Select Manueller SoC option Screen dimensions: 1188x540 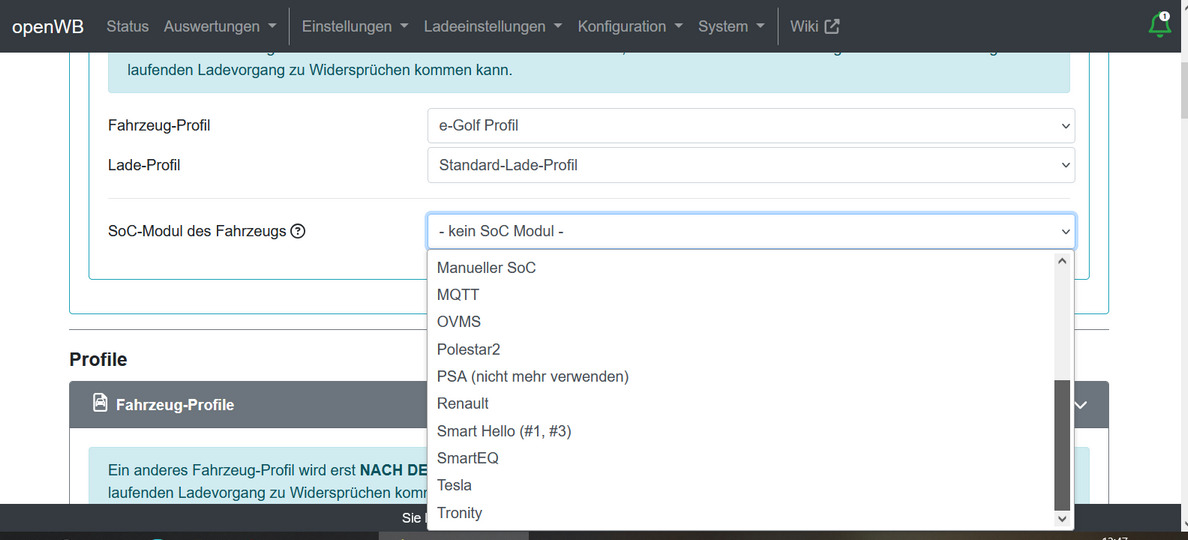tap(741, 267)
